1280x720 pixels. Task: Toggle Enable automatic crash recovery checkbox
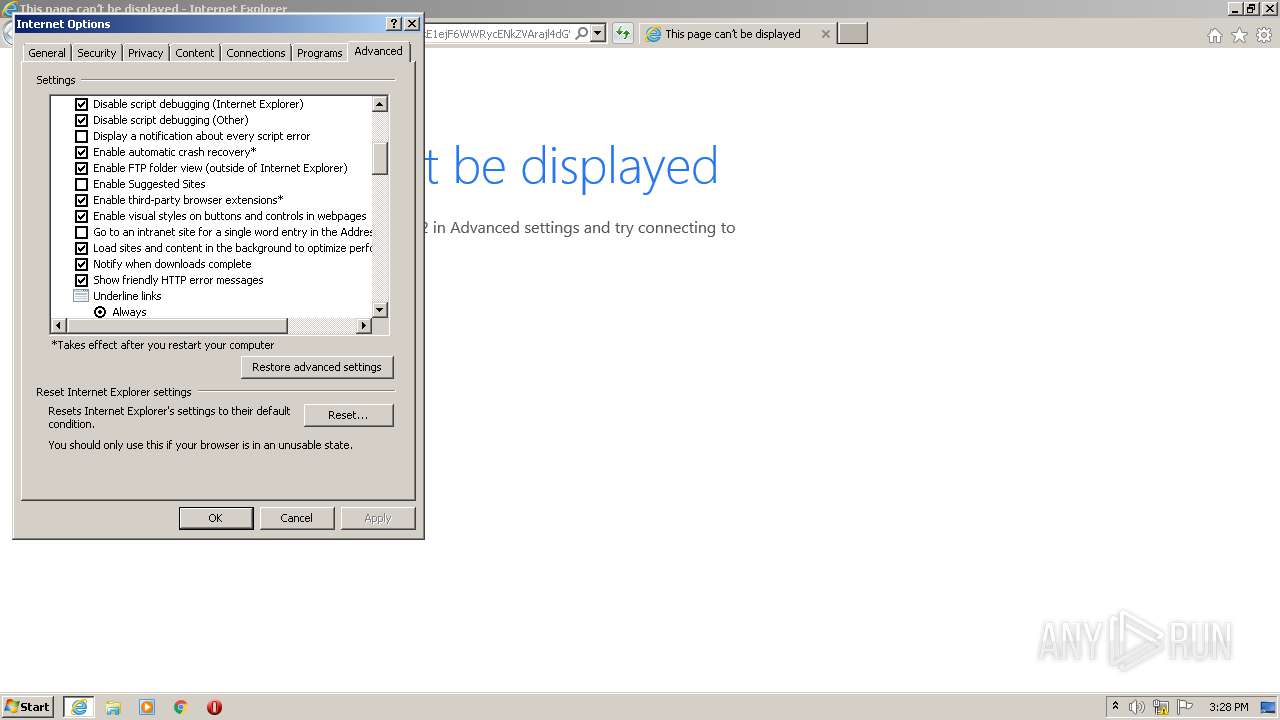pos(82,152)
